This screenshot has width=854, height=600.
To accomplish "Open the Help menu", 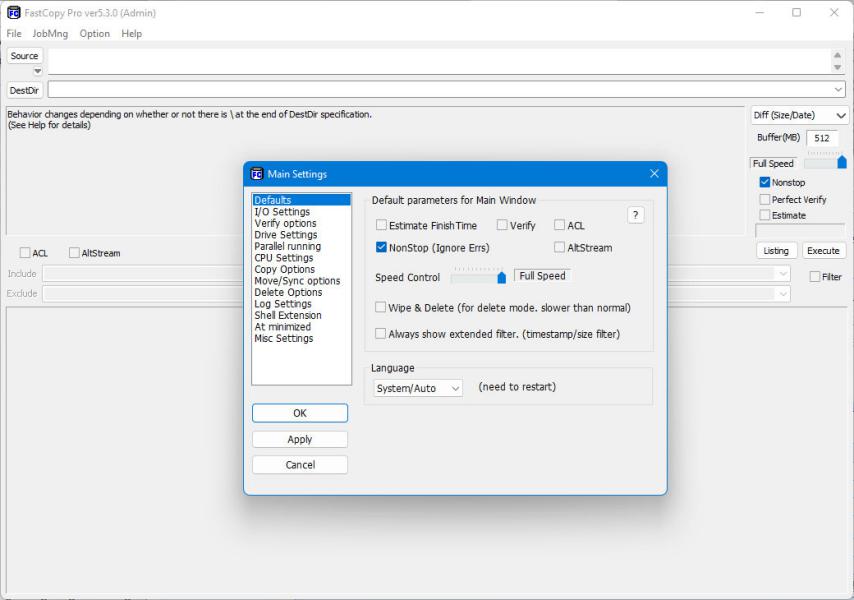I will click(x=131, y=33).
